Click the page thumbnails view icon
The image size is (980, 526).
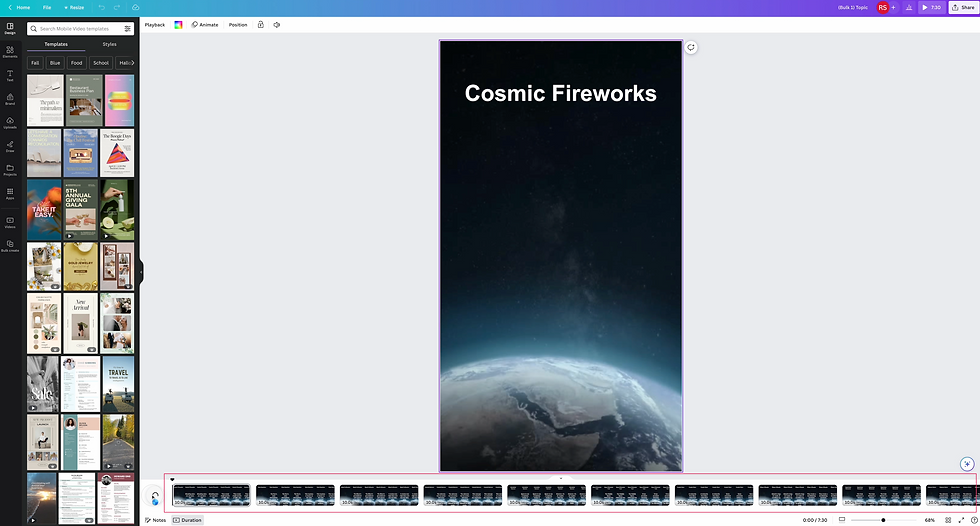click(842, 520)
